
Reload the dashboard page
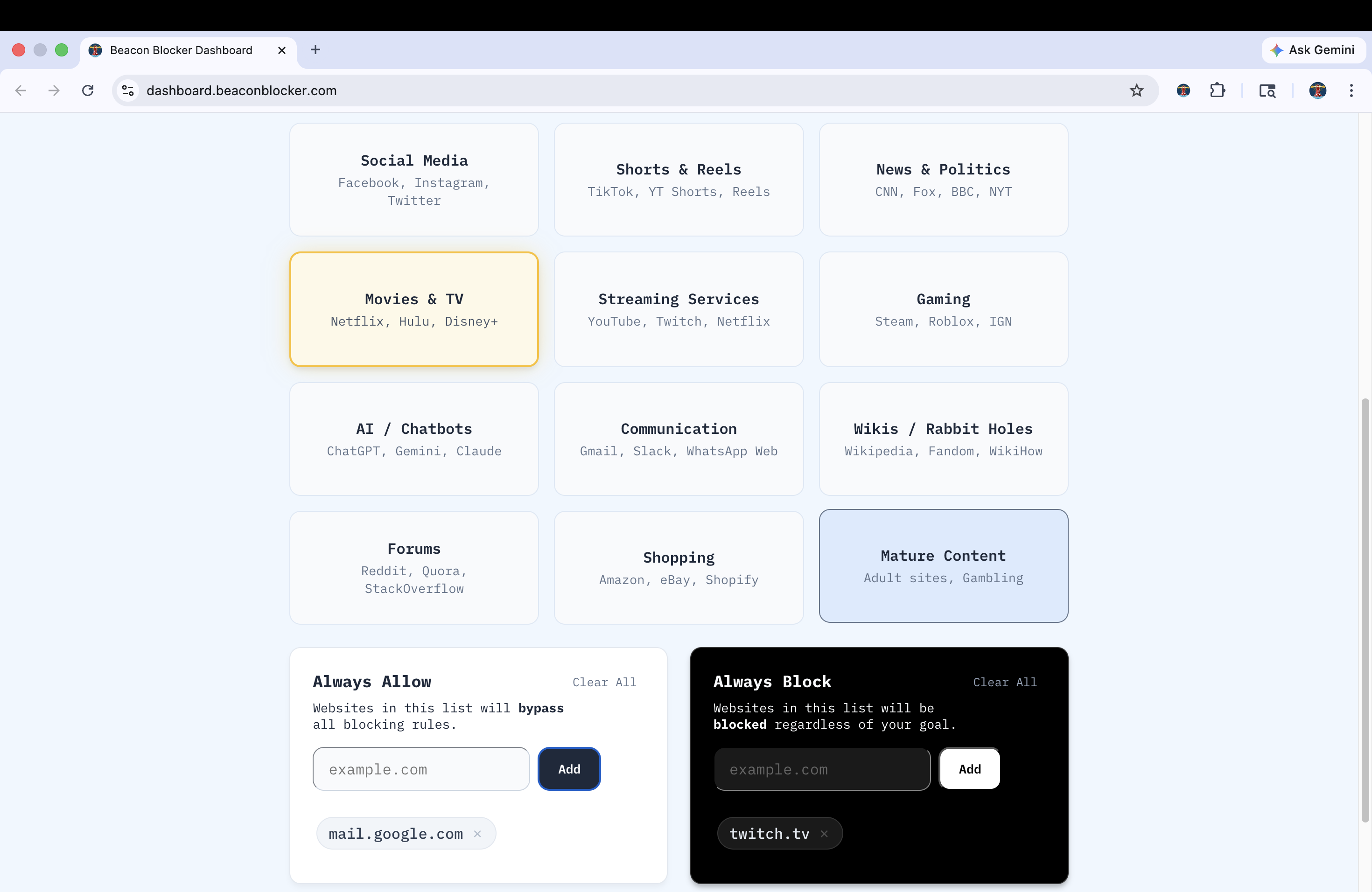coord(88,91)
